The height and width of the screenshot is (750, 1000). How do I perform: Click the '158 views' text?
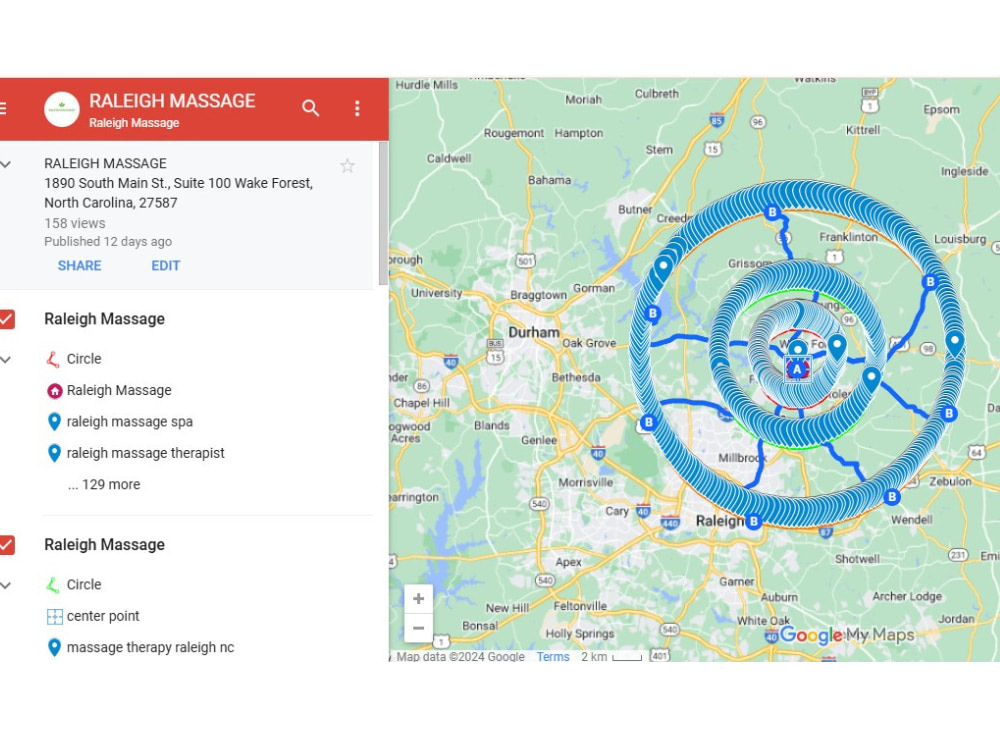pos(75,223)
